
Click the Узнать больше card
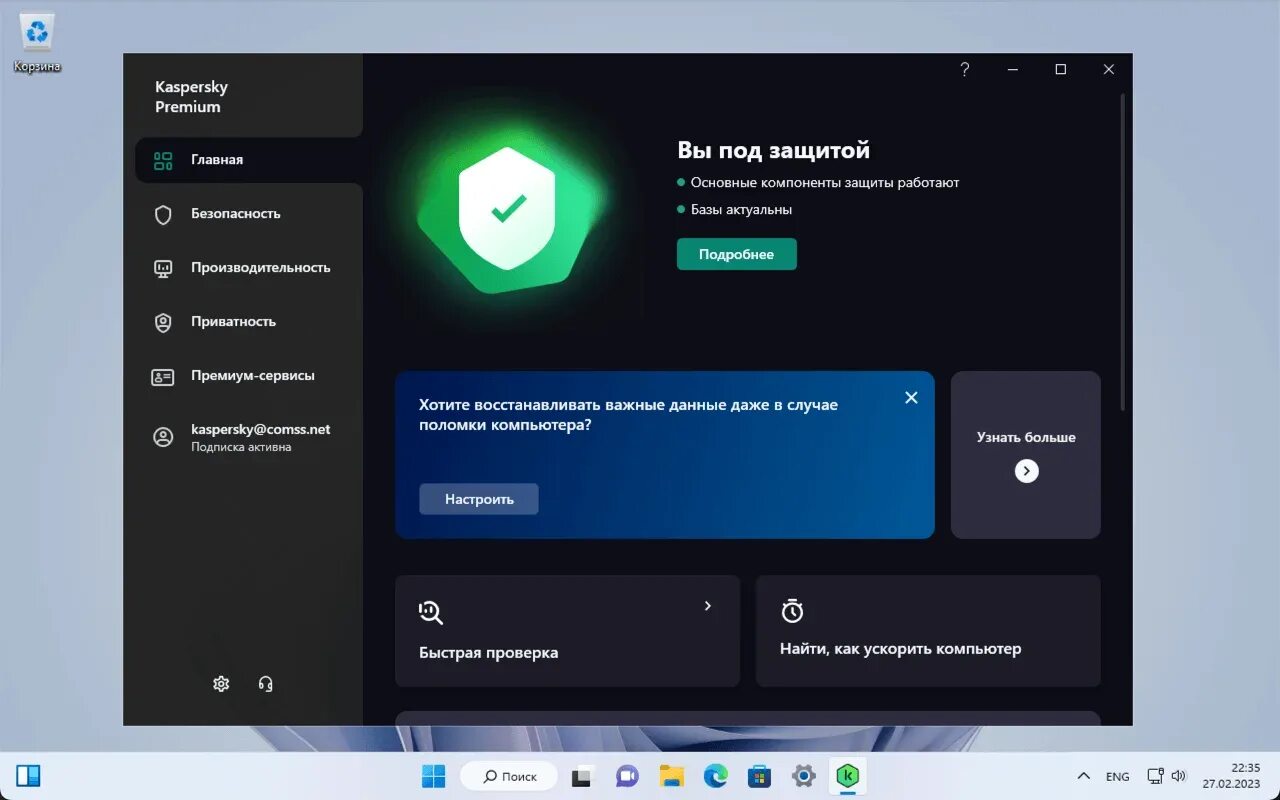pyautogui.click(x=1026, y=455)
